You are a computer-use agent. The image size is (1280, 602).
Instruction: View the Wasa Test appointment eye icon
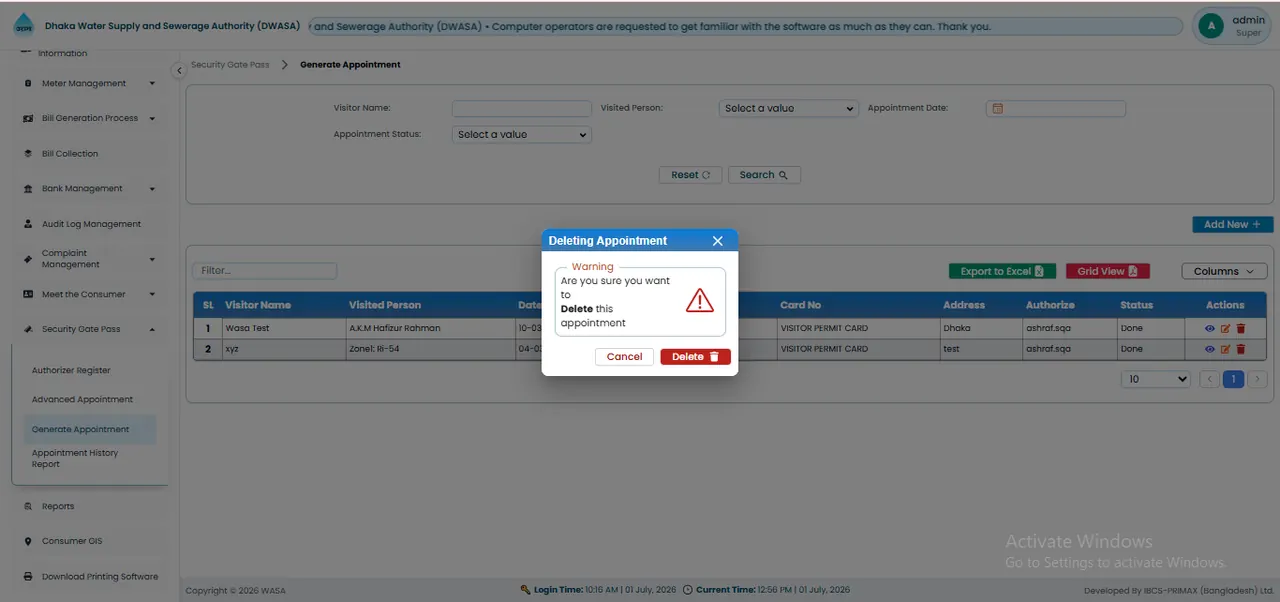point(1210,328)
